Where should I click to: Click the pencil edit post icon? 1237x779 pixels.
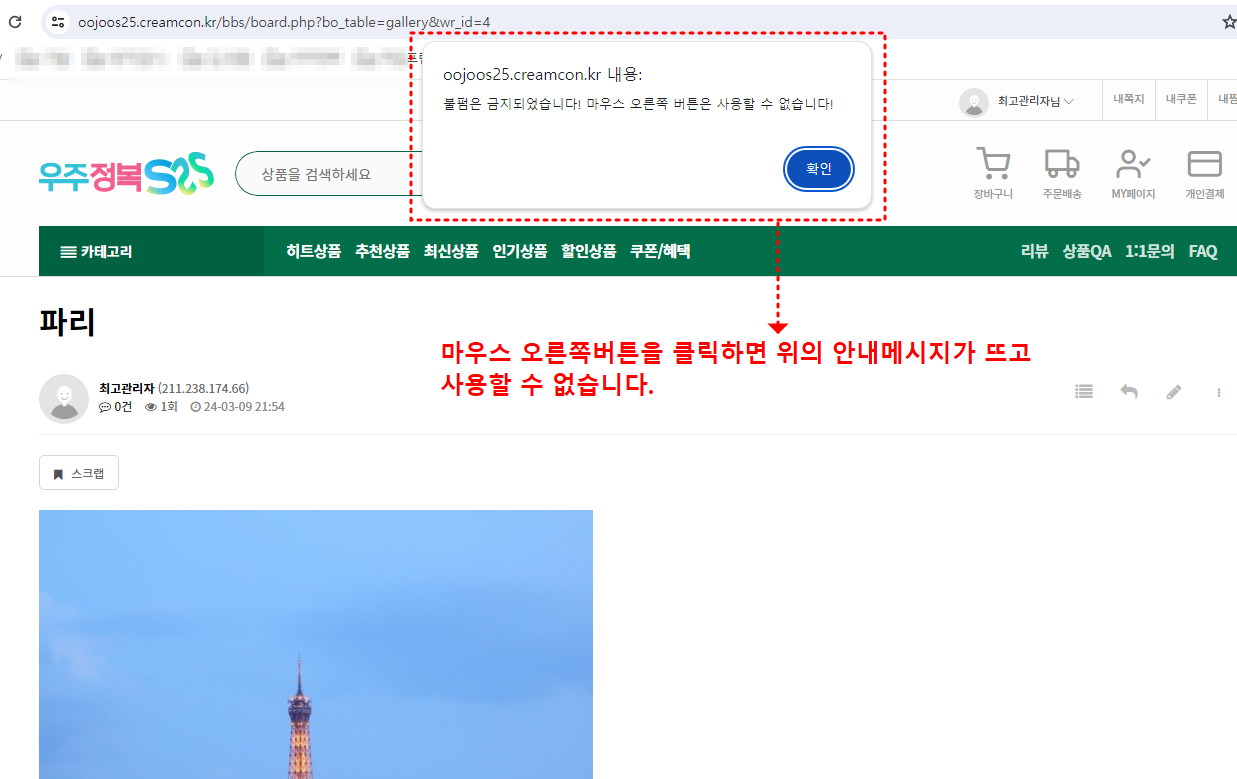point(1174,392)
